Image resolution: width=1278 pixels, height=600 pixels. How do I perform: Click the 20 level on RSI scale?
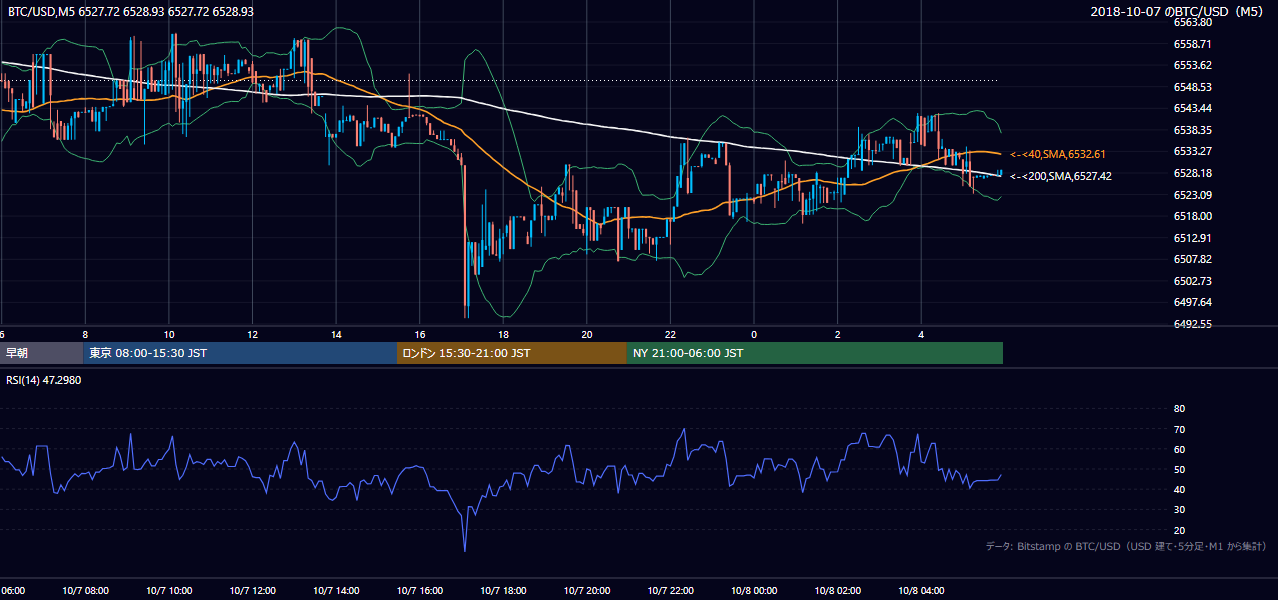[1179, 530]
